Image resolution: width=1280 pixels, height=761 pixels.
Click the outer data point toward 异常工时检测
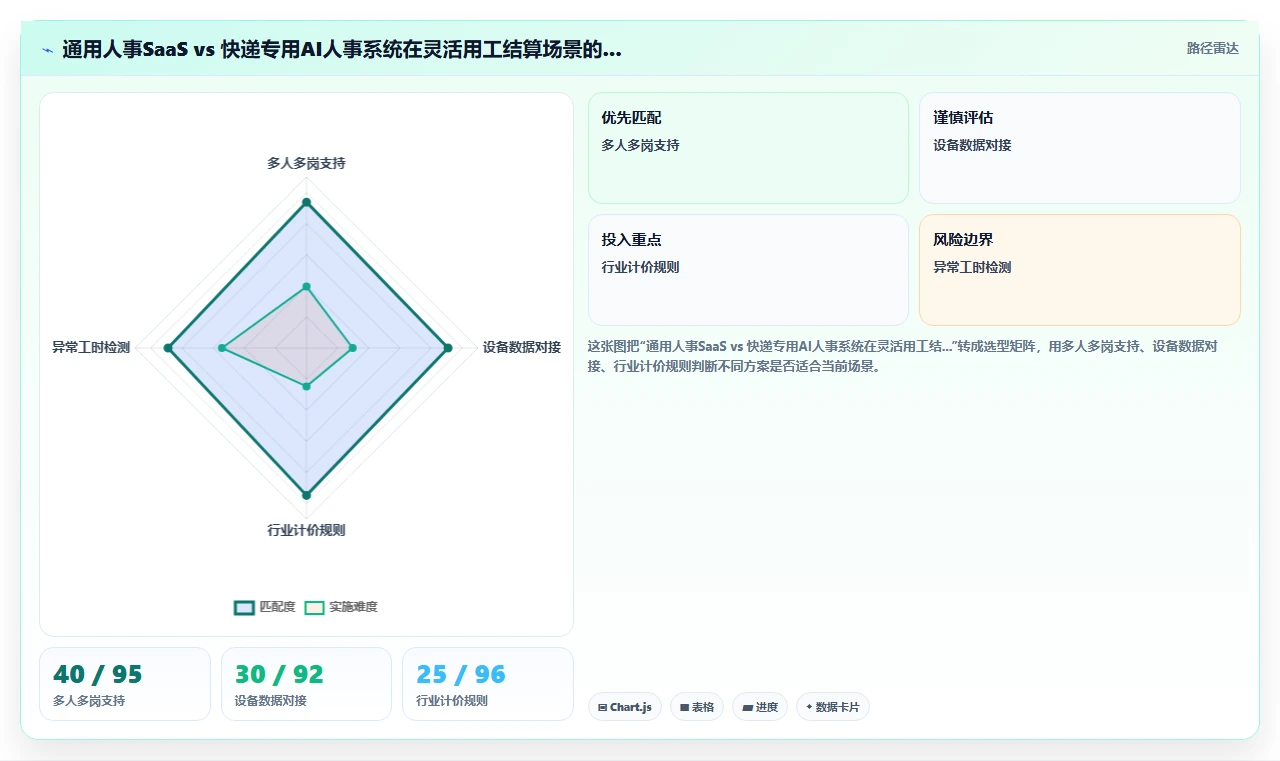click(x=168, y=348)
